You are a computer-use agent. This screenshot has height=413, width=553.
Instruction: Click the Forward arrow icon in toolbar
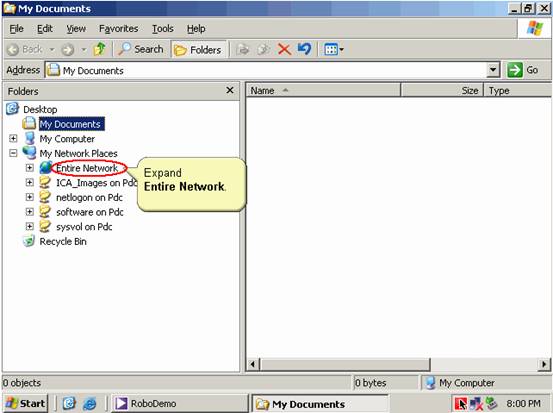[68, 50]
